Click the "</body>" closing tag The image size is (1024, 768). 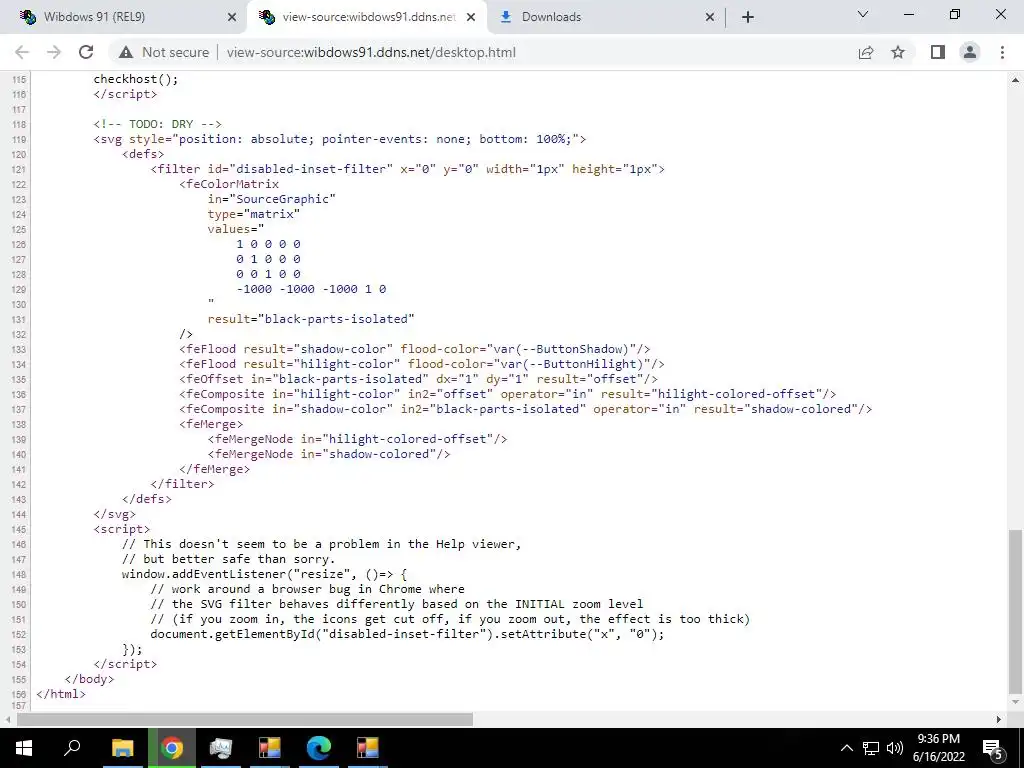(89, 679)
